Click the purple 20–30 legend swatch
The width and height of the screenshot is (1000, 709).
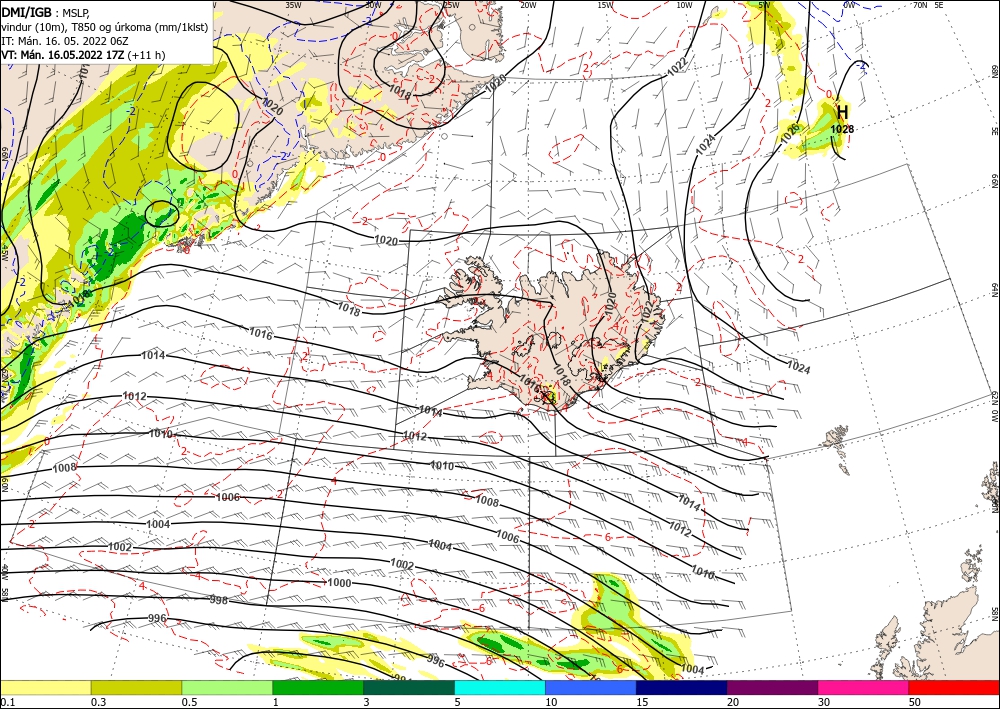click(772, 687)
